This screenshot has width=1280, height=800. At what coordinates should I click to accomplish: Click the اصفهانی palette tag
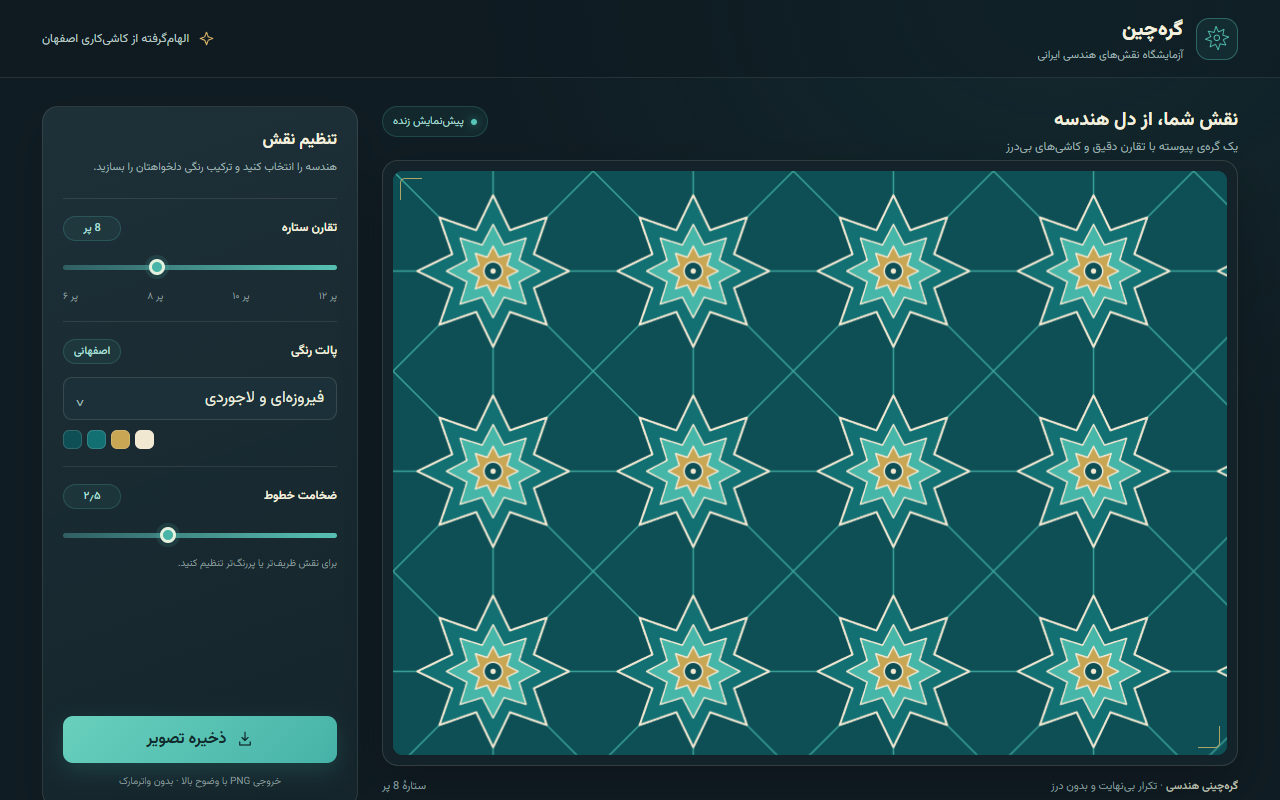tap(92, 351)
